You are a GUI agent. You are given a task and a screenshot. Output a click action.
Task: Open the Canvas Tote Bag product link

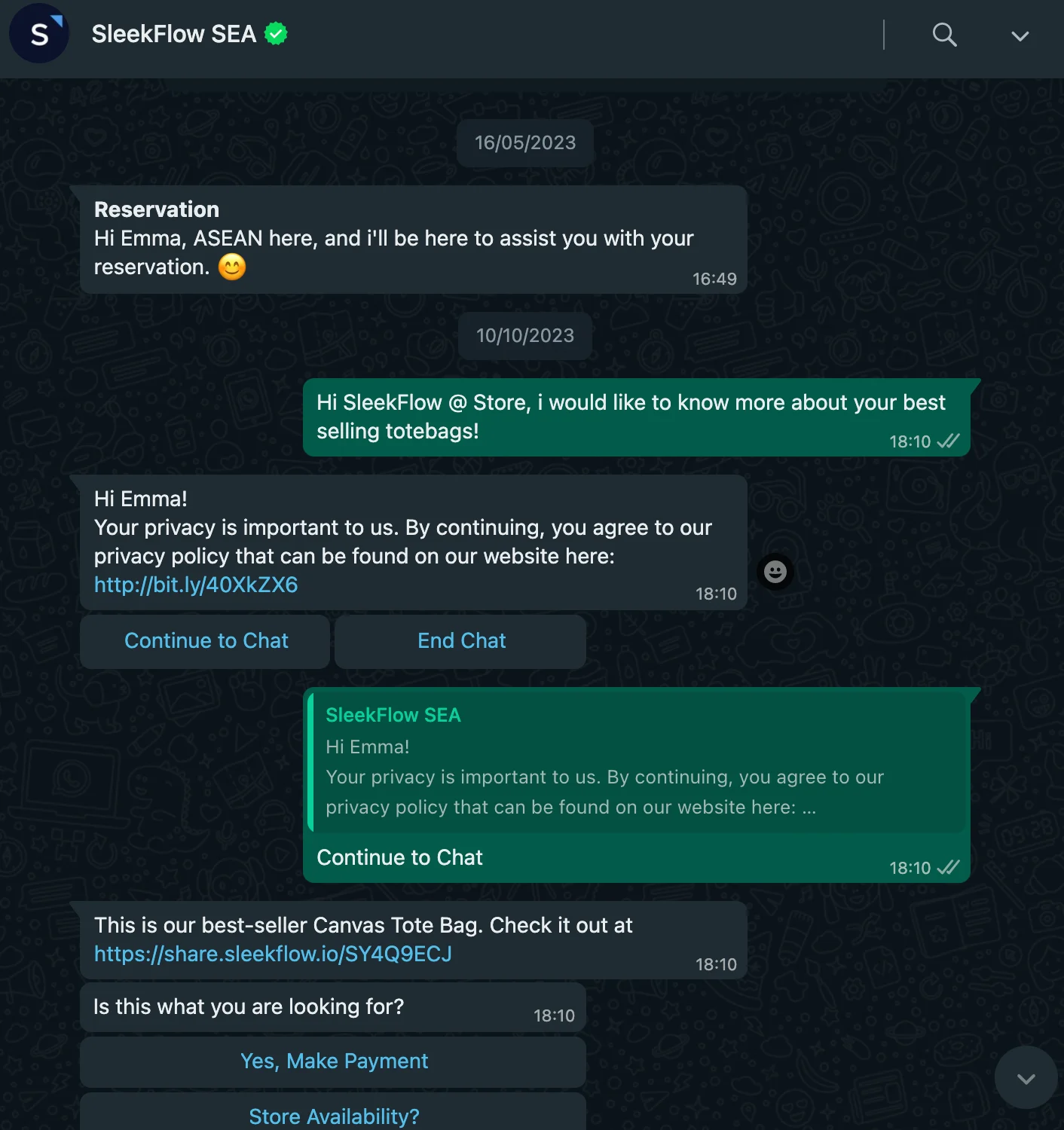(273, 954)
